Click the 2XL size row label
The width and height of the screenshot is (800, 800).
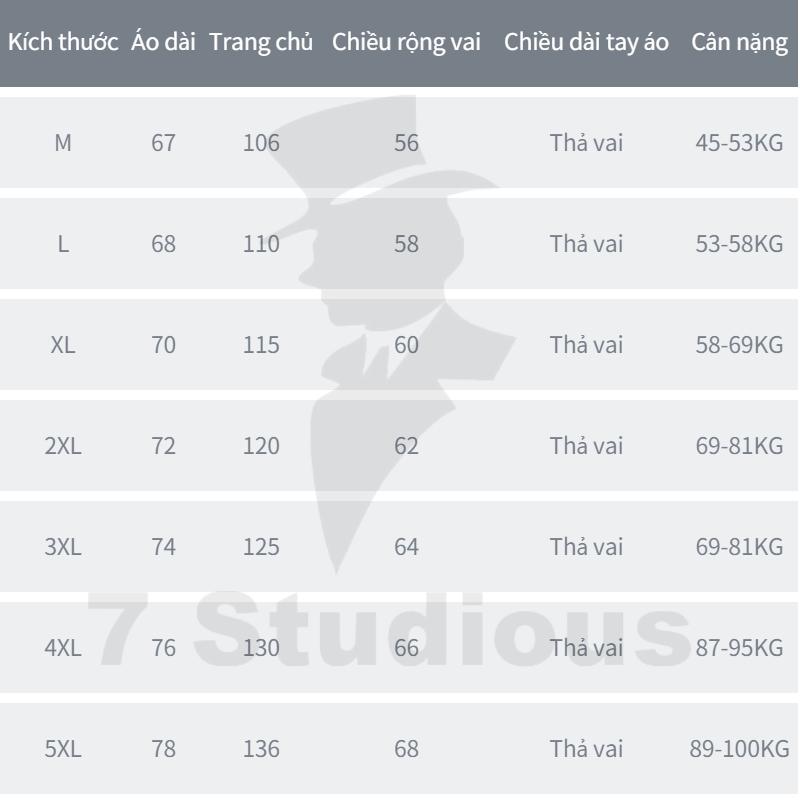coord(63,446)
